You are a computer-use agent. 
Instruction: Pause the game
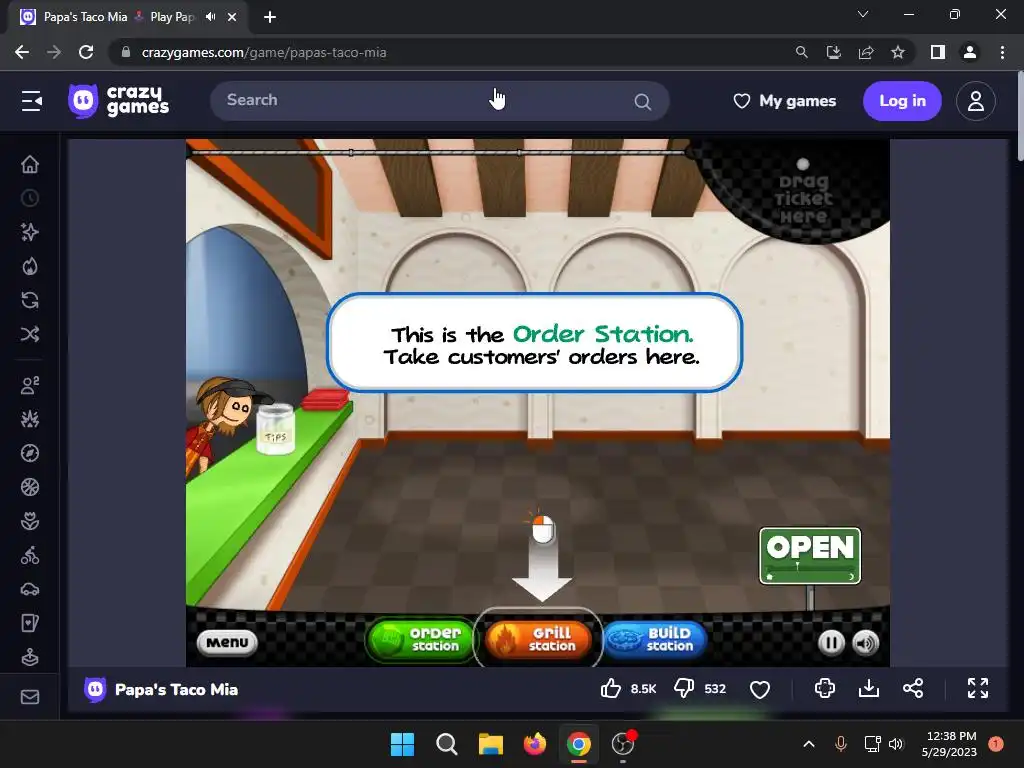831,643
